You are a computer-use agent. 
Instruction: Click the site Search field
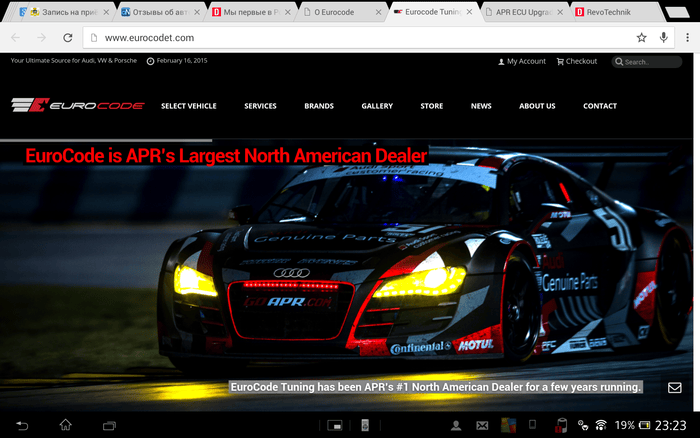coord(646,62)
